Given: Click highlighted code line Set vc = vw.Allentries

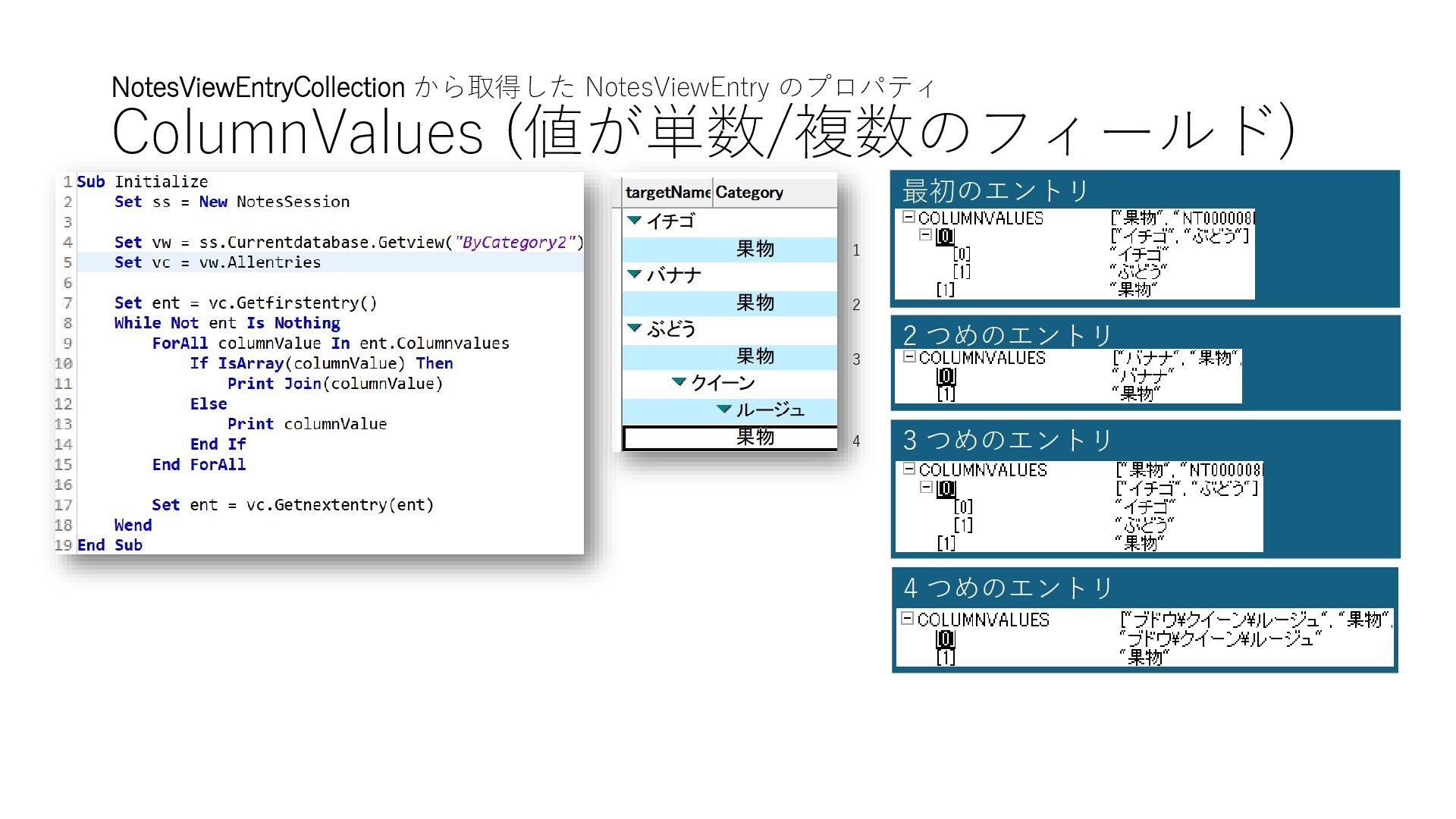Looking at the screenshot, I should point(218,262).
